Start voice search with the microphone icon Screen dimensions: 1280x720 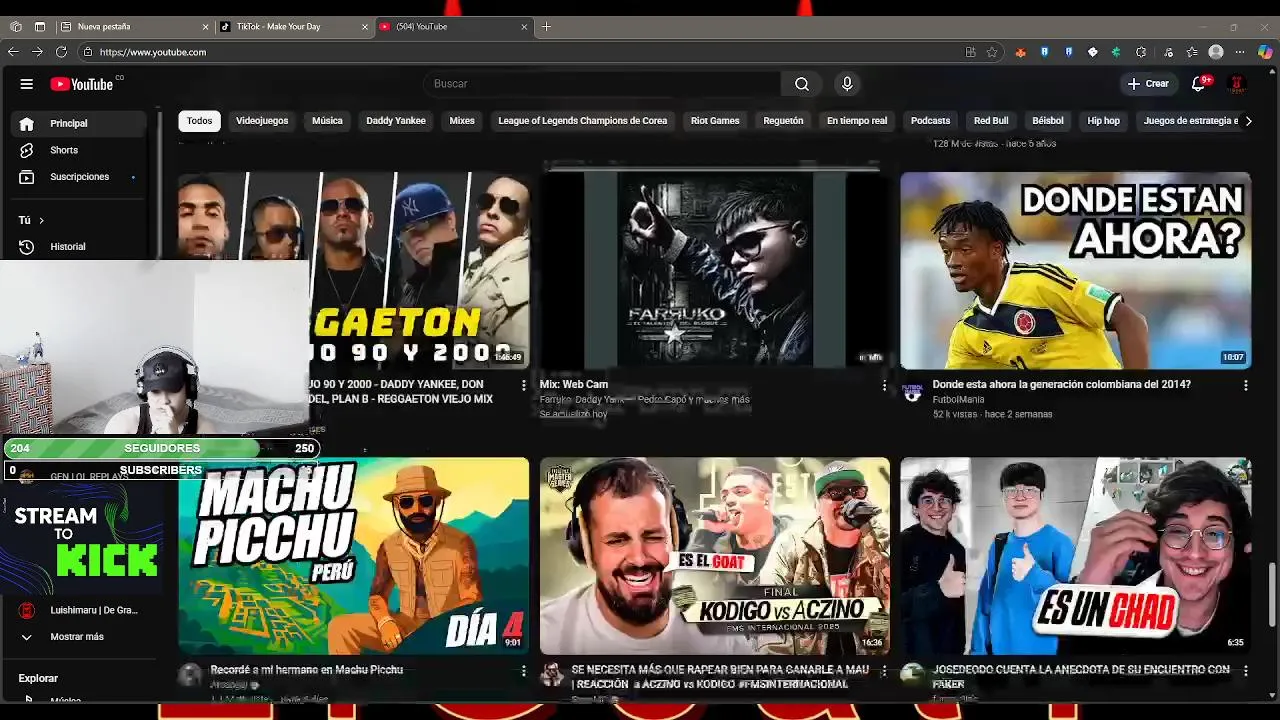(x=847, y=84)
